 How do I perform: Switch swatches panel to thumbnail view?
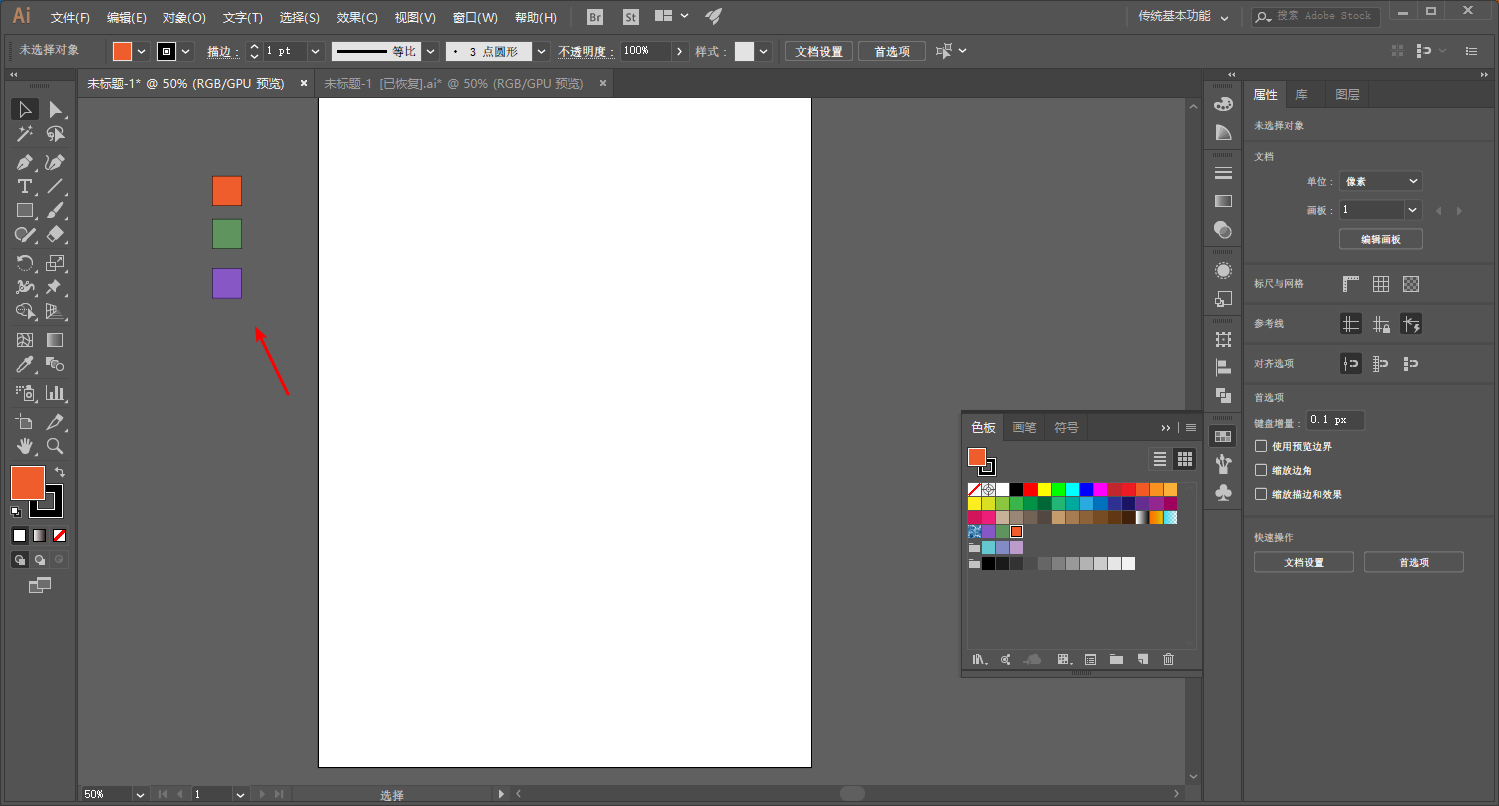coord(1185,459)
